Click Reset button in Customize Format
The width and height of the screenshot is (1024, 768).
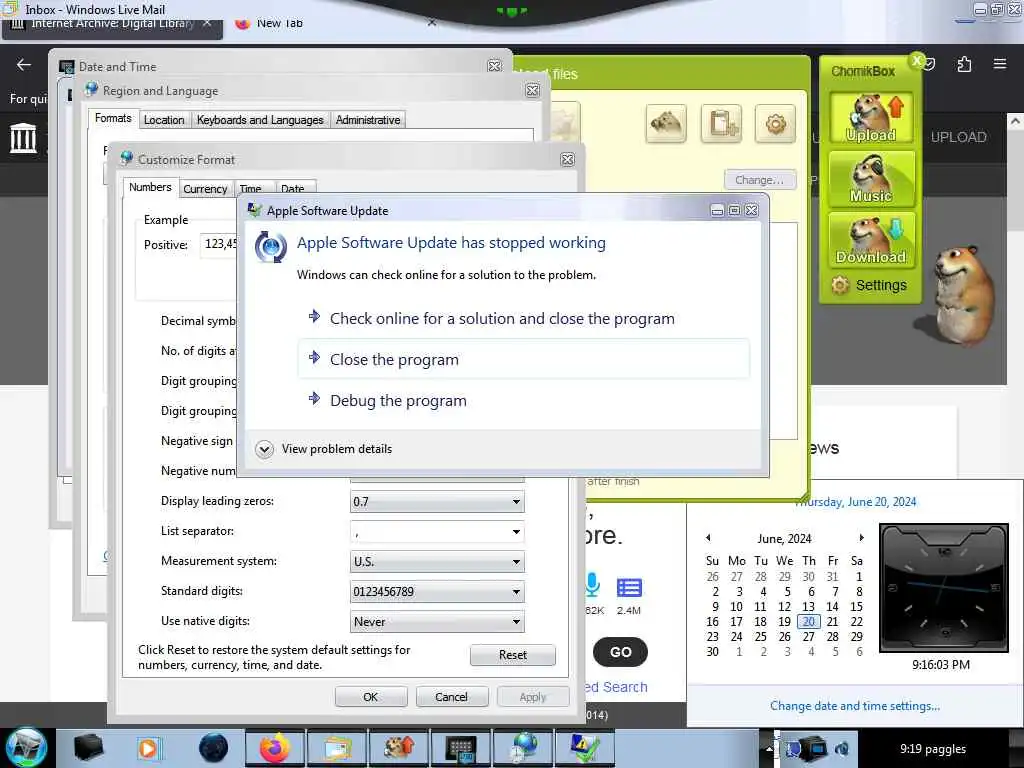[513, 655]
